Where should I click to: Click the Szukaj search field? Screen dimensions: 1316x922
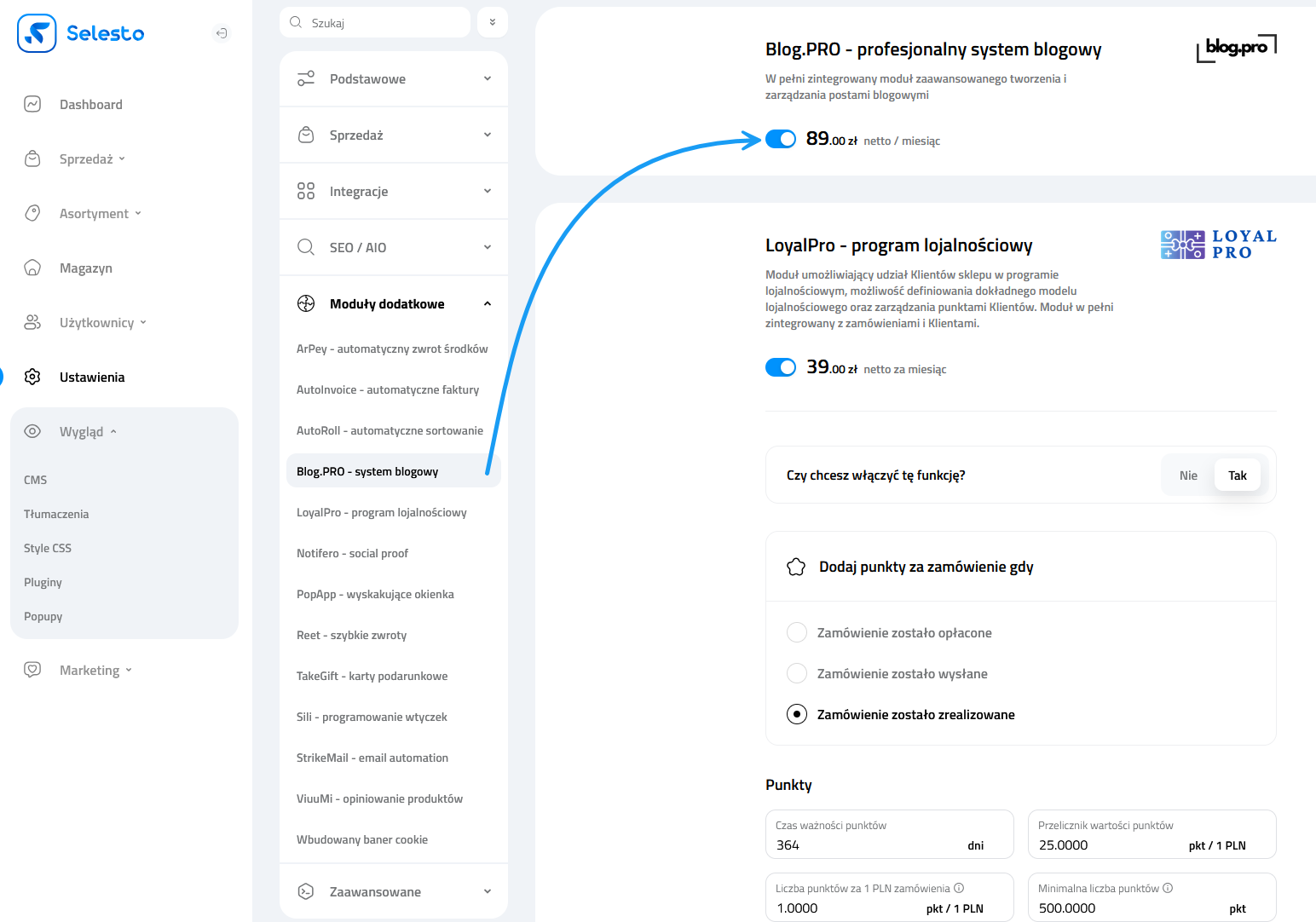(x=384, y=23)
